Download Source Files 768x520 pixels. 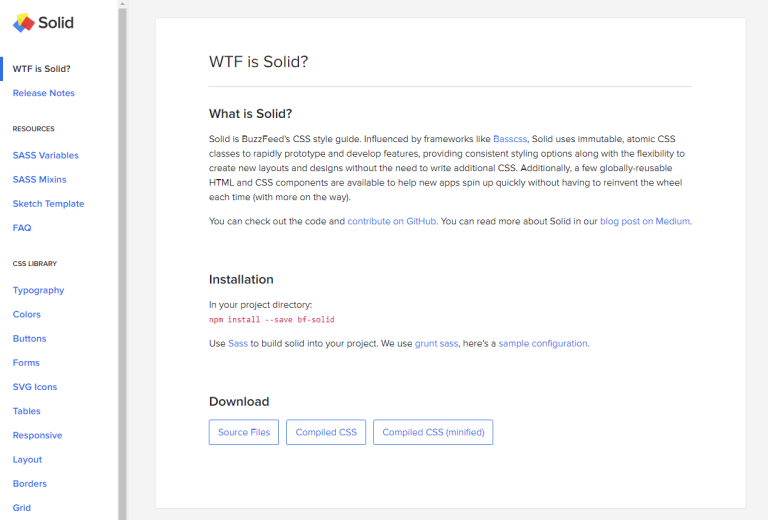tap(244, 432)
